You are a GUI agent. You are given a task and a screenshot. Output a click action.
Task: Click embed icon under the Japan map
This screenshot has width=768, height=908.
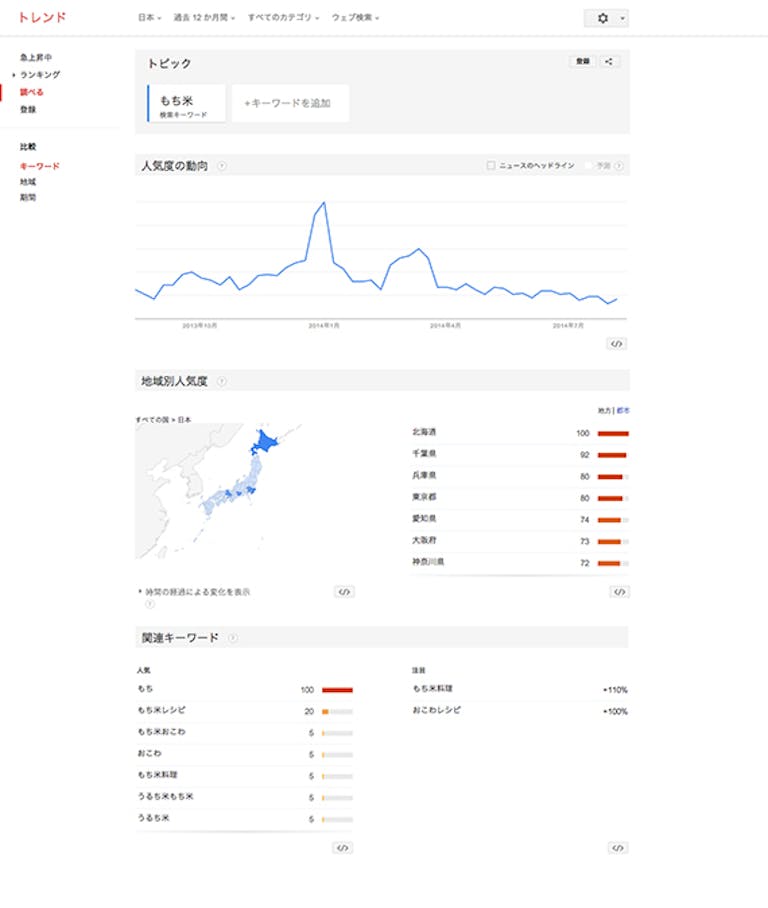344,592
